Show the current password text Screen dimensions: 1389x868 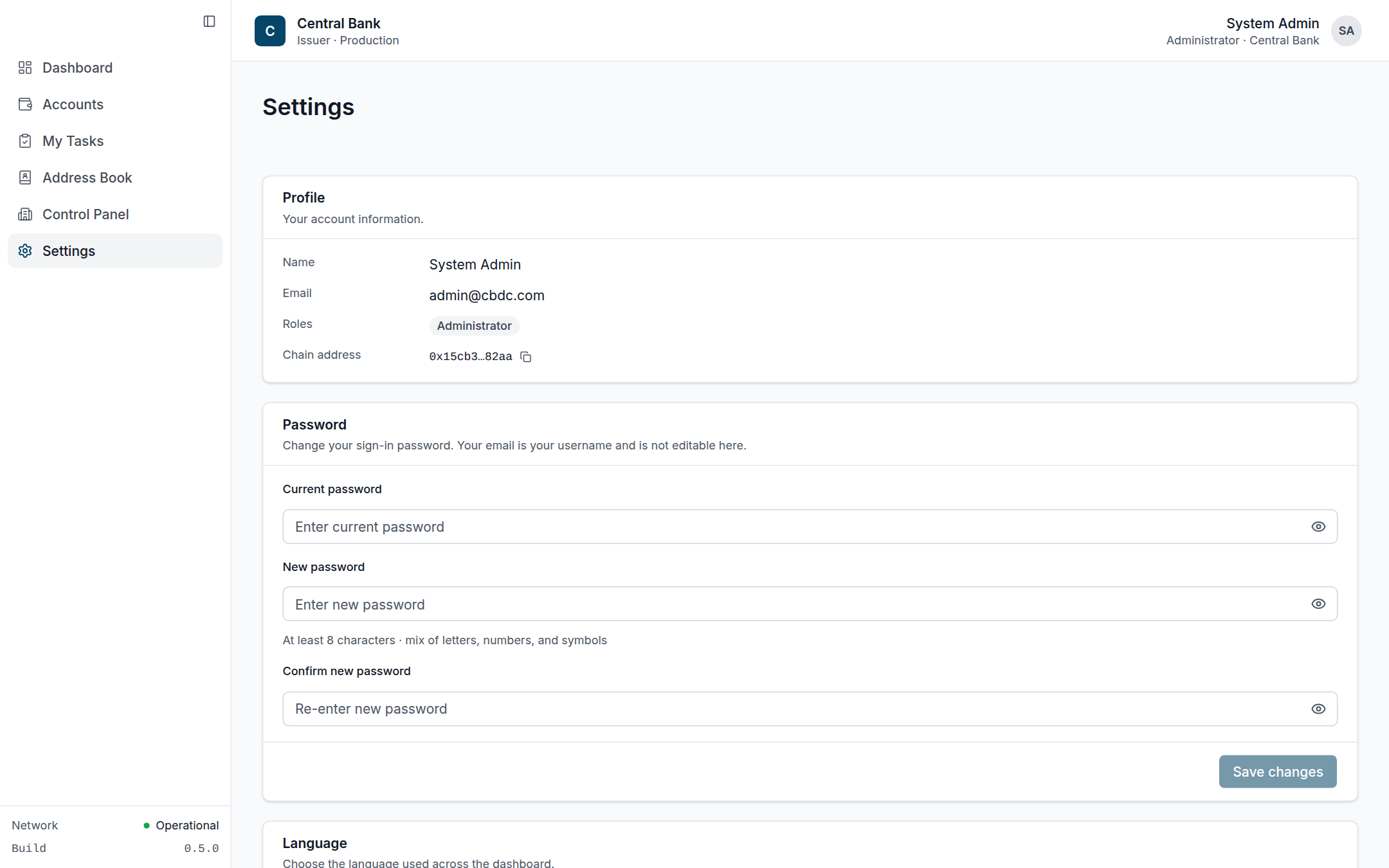[x=1318, y=527]
